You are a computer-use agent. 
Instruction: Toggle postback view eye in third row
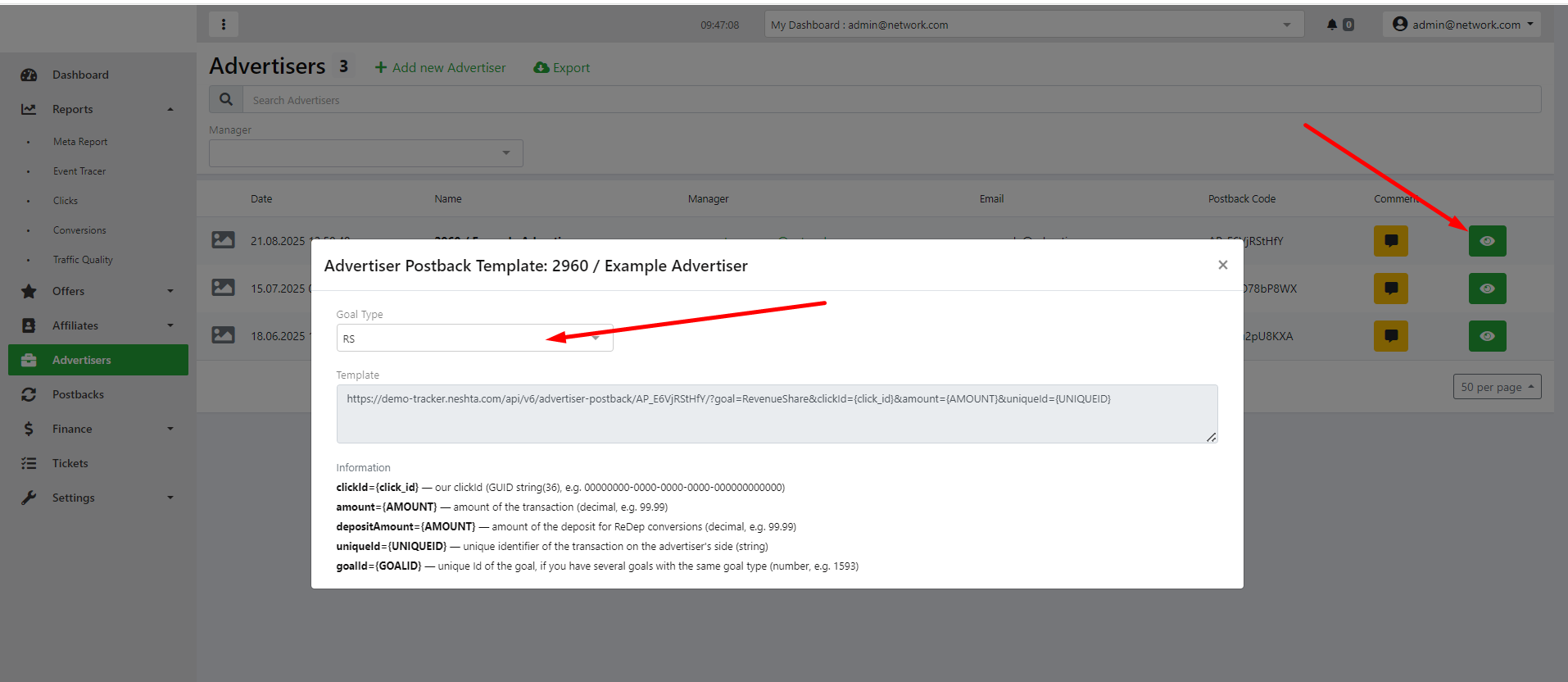point(1487,336)
